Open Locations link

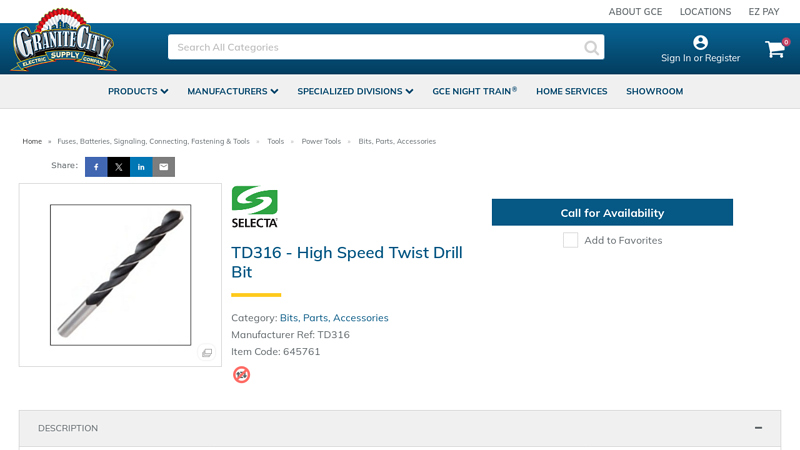[705, 12]
